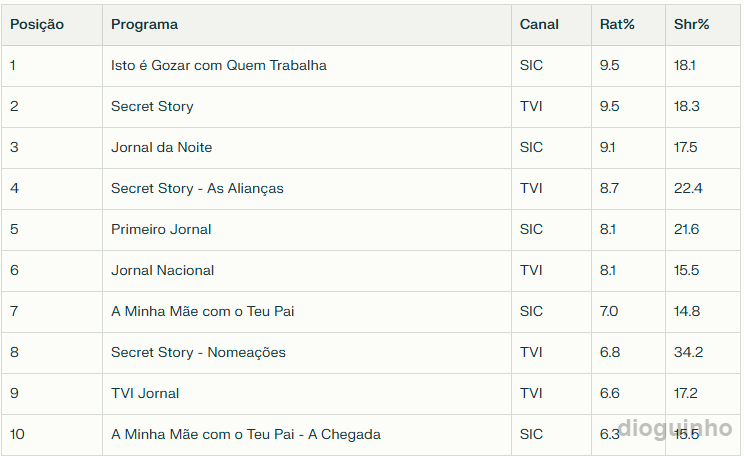Click A Minha Mãe com o Teu Pai - A Chegada

(x=245, y=434)
